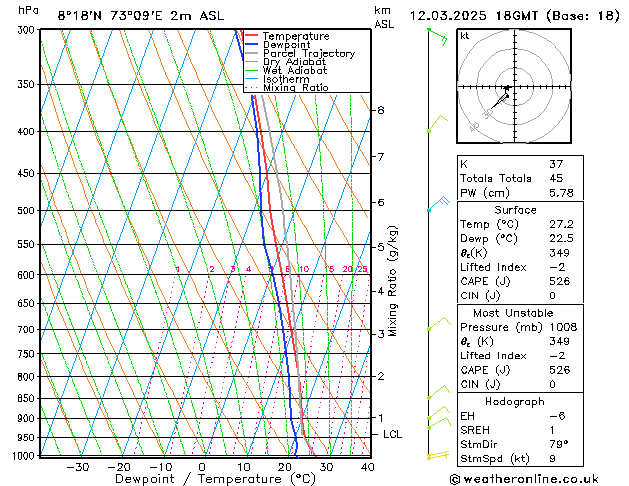The width and height of the screenshot is (629, 486).
Task: Click the EH value -6
Action: pyautogui.click(x=557, y=416)
